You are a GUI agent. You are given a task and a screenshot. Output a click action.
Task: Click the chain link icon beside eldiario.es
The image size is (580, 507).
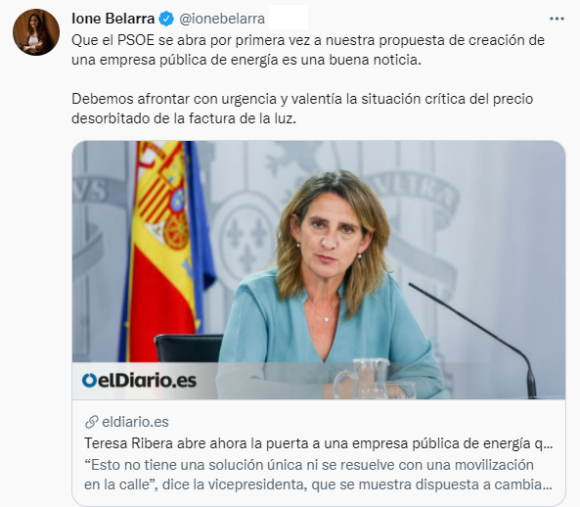point(91,422)
